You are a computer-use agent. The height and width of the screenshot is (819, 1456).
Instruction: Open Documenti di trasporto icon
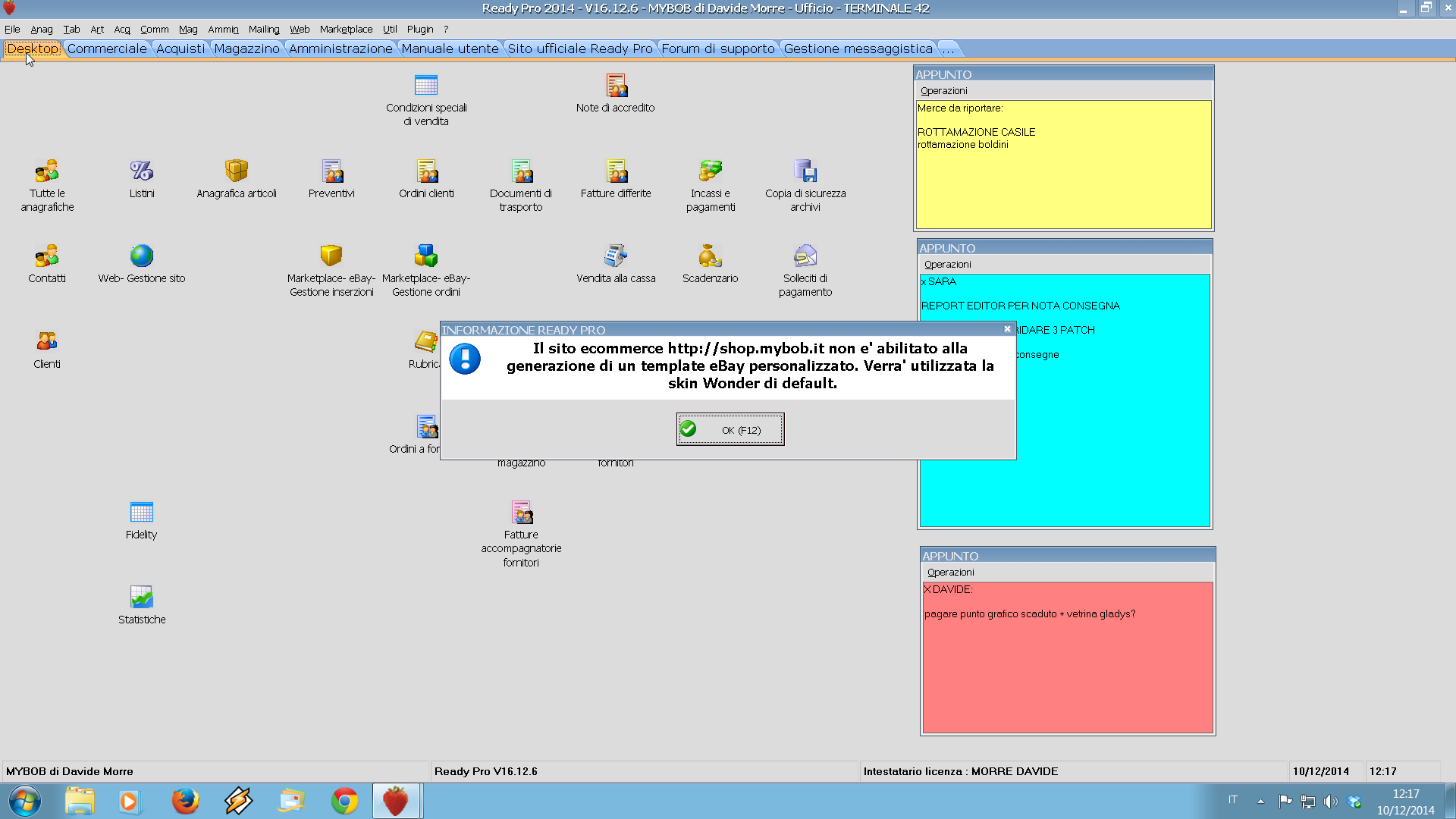point(521,171)
